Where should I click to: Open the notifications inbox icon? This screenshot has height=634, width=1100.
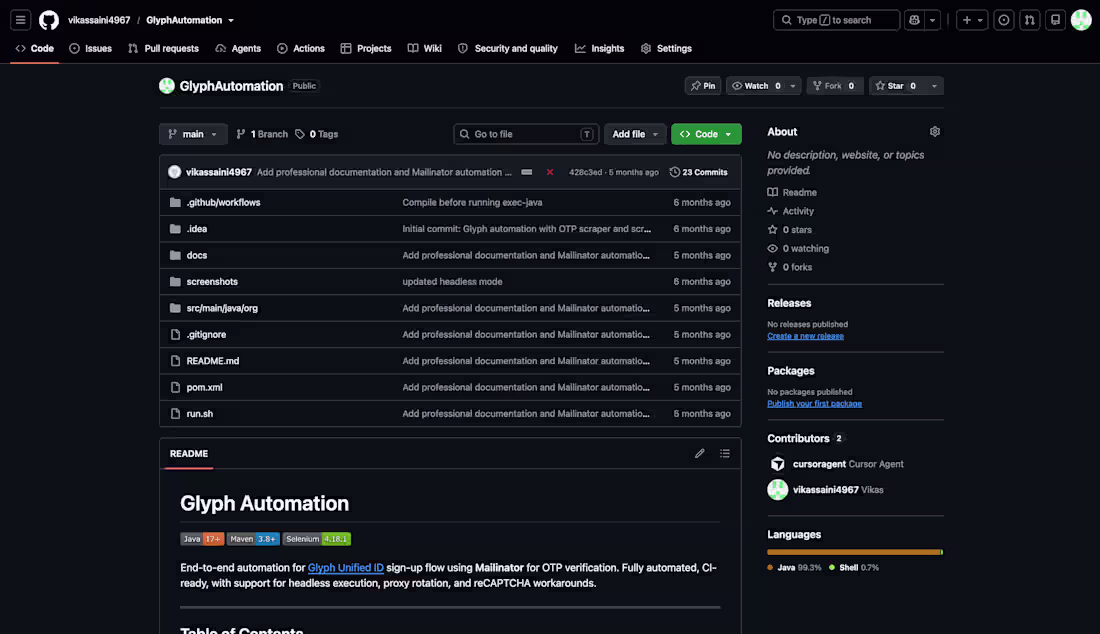pos(1055,20)
